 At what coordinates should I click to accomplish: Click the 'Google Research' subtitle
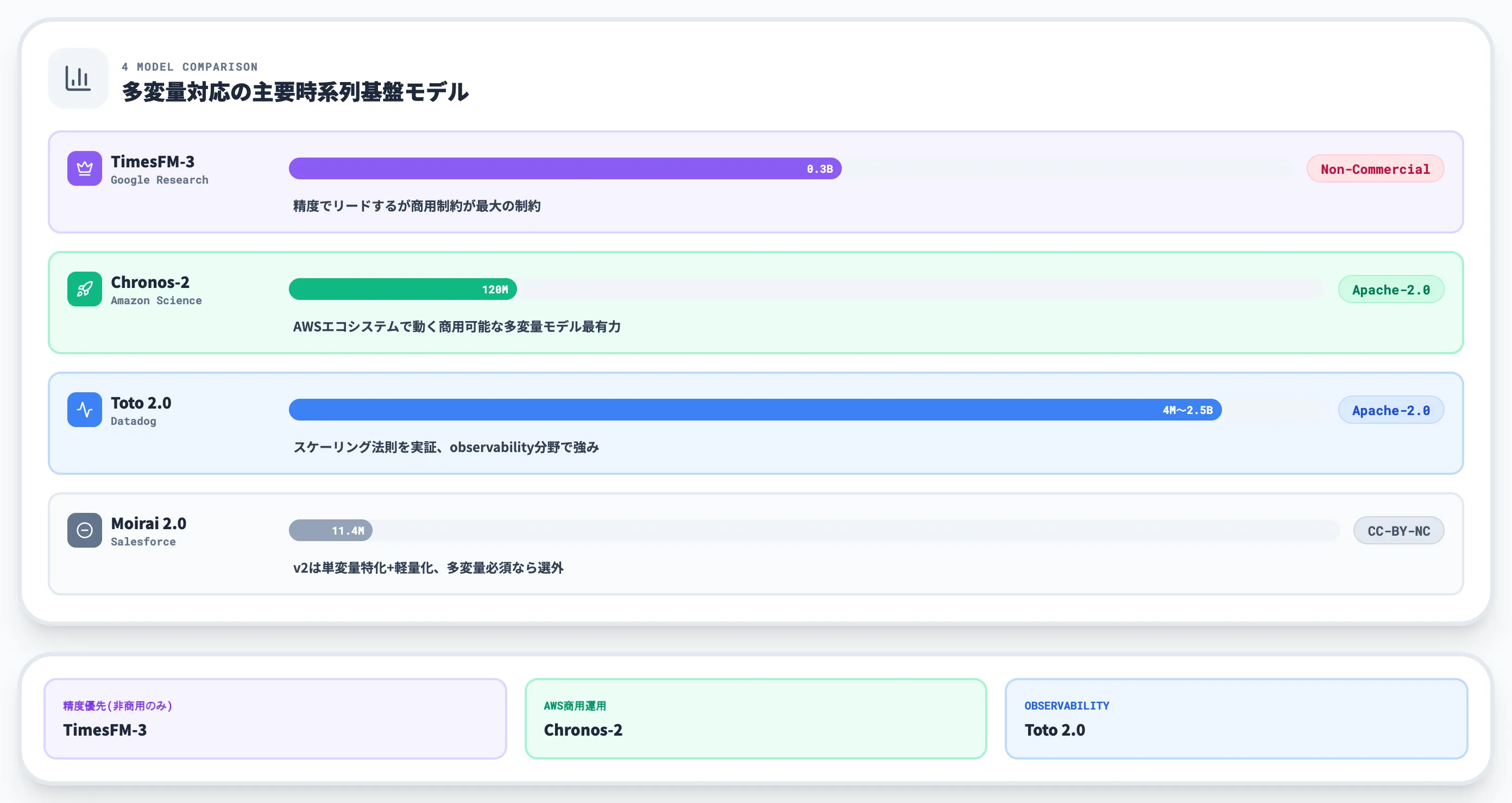[x=160, y=180]
